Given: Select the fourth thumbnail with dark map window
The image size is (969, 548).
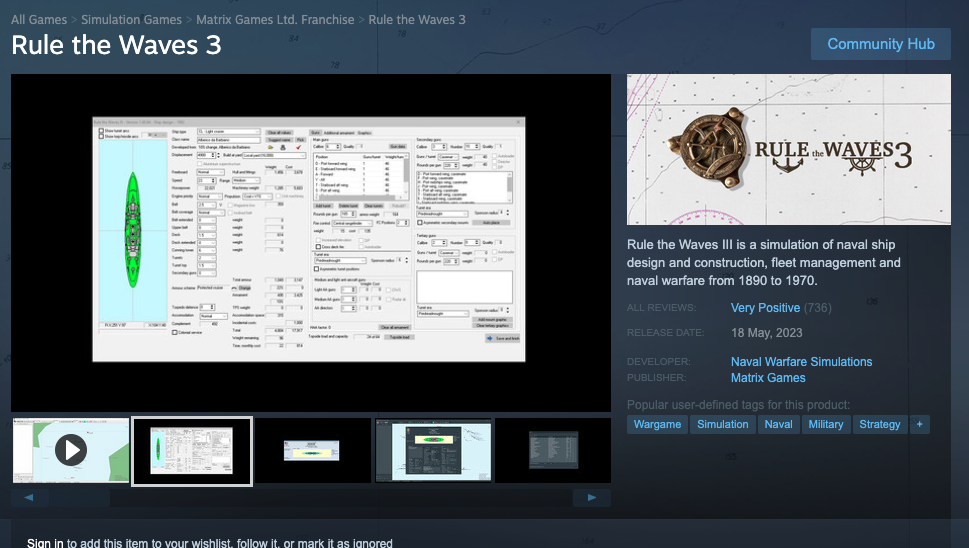Looking at the screenshot, I should (x=433, y=450).
